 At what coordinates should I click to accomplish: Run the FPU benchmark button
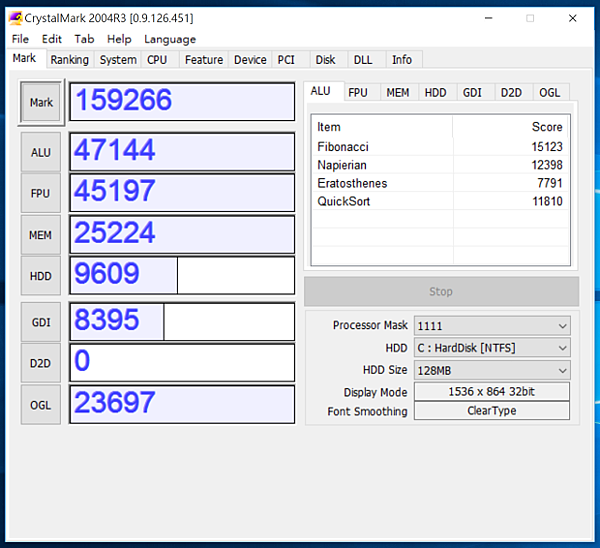[41, 193]
